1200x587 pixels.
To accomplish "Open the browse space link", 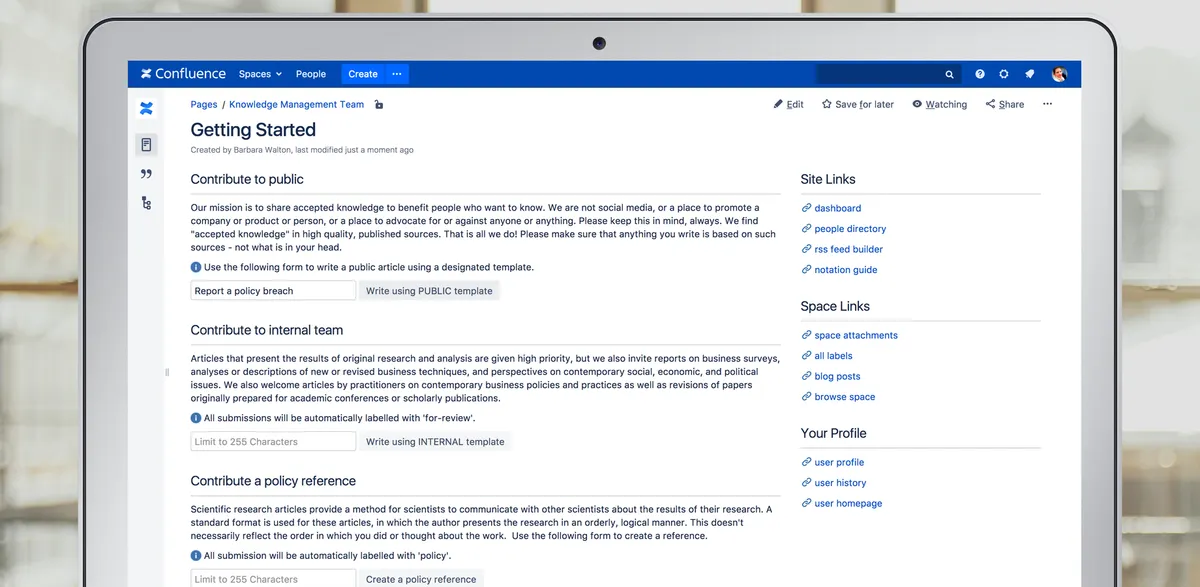I will coord(844,397).
